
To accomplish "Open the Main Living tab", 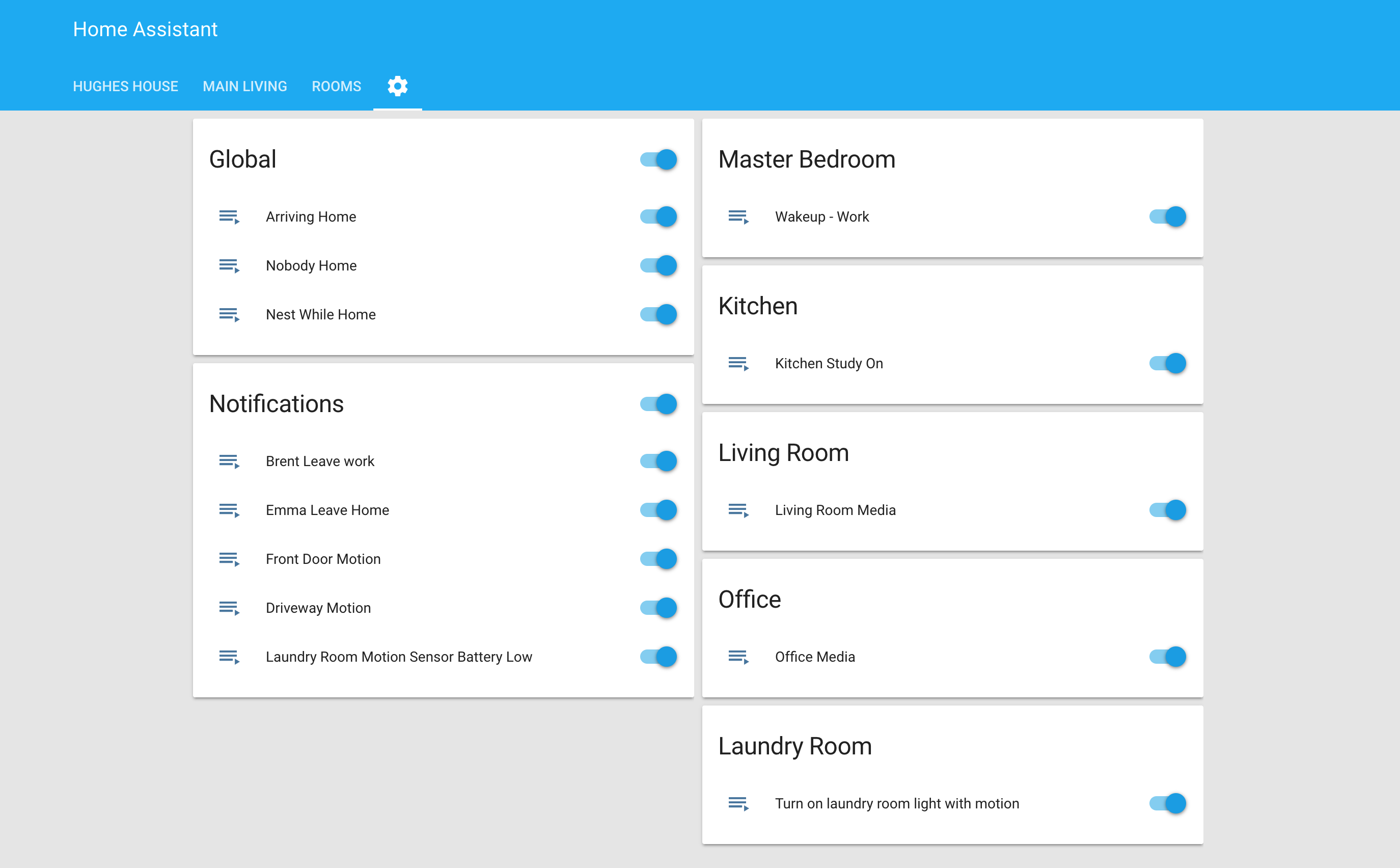I will click(244, 86).
